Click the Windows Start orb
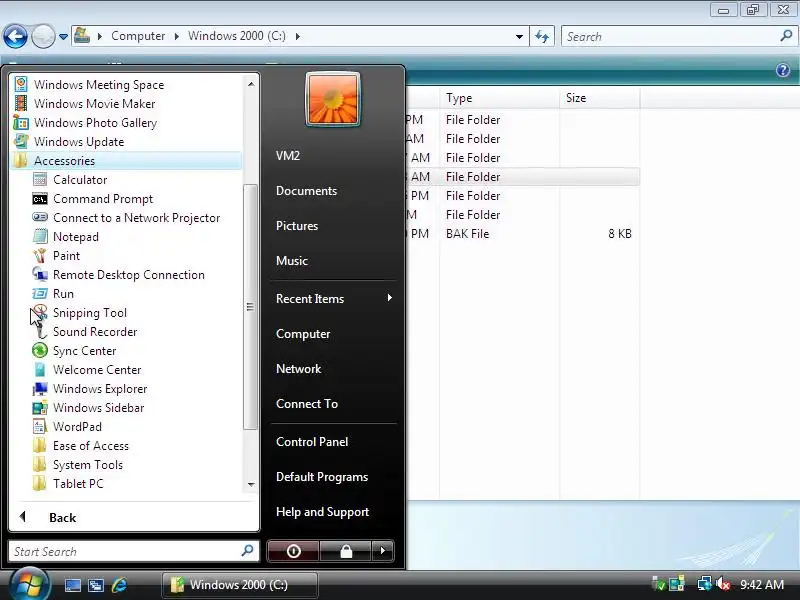Viewport: 800px width, 600px height. 29,584
